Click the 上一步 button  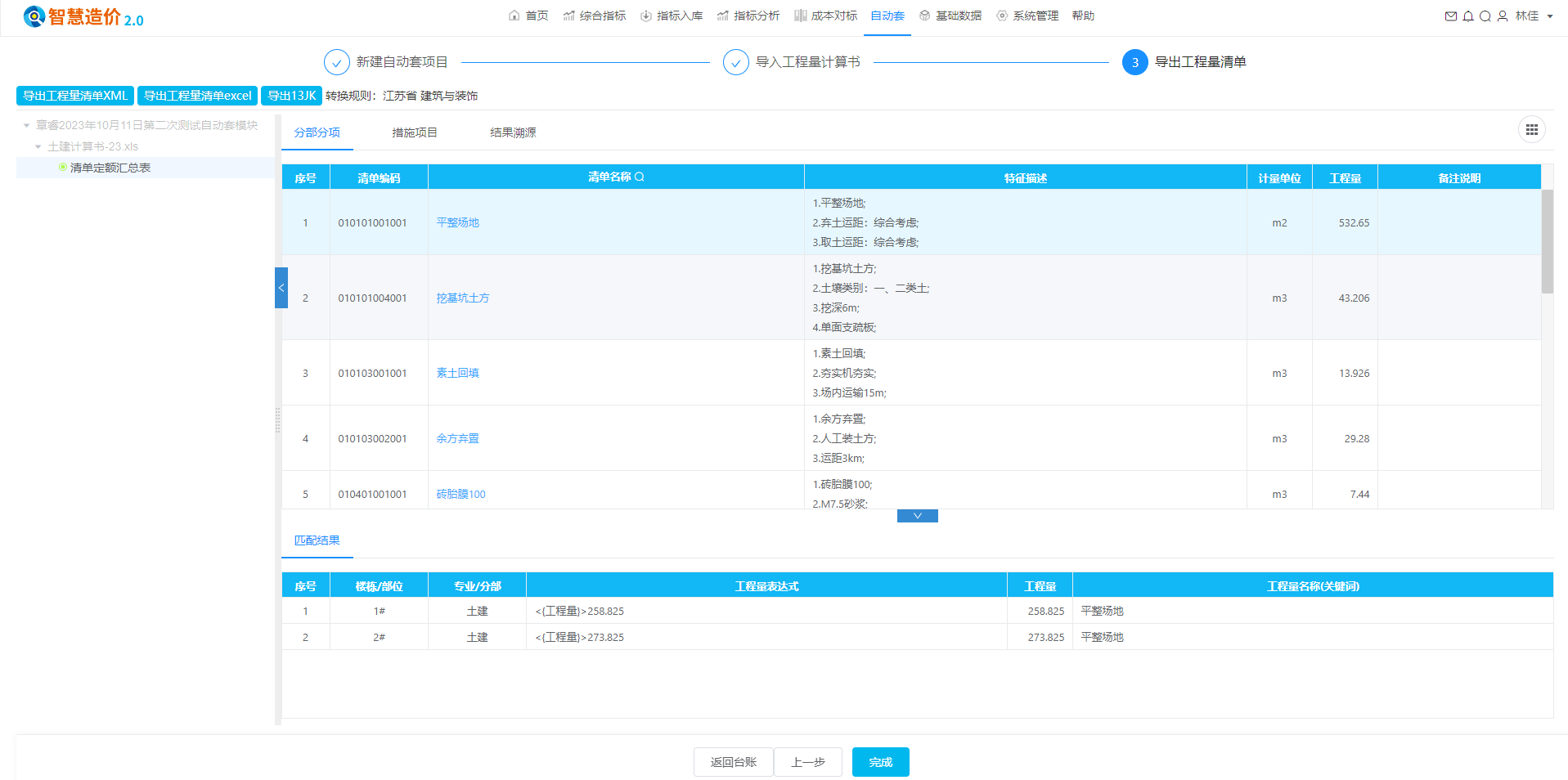click(x=808, y=762)
